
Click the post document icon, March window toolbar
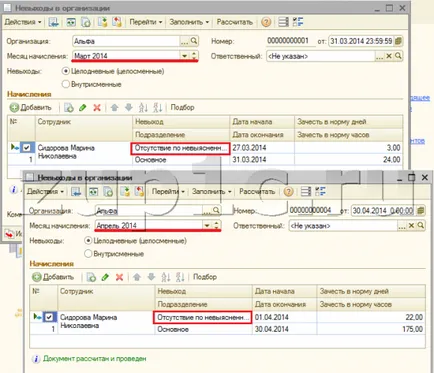tap(102, 22)
